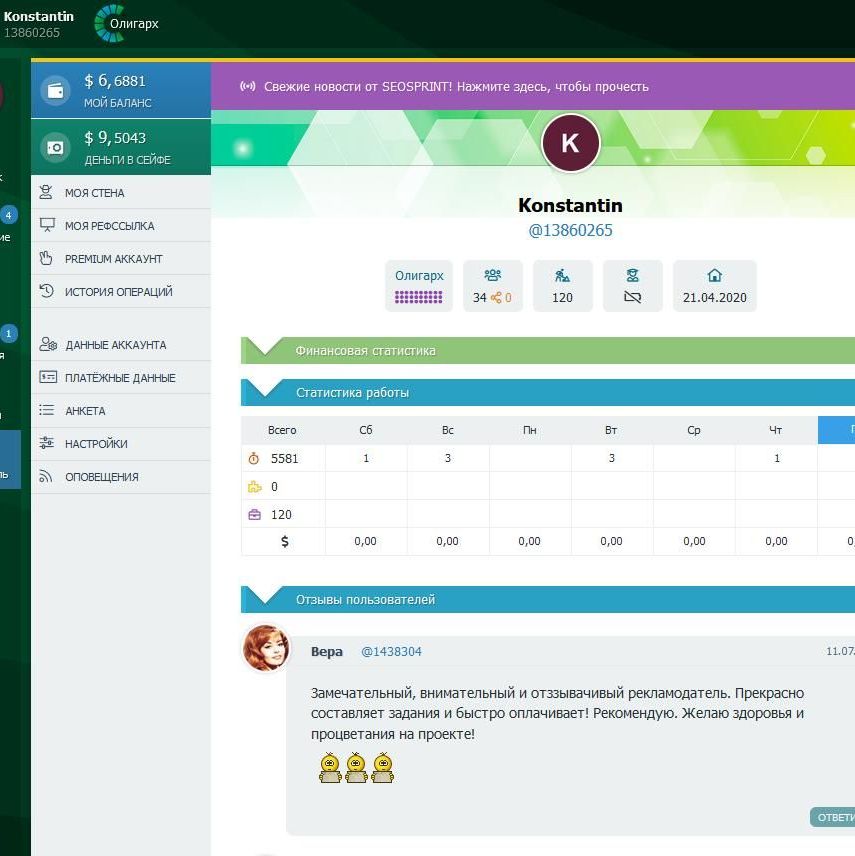Click Вера's avatar photo
The image size is (855, 856).
coord(266,648)
